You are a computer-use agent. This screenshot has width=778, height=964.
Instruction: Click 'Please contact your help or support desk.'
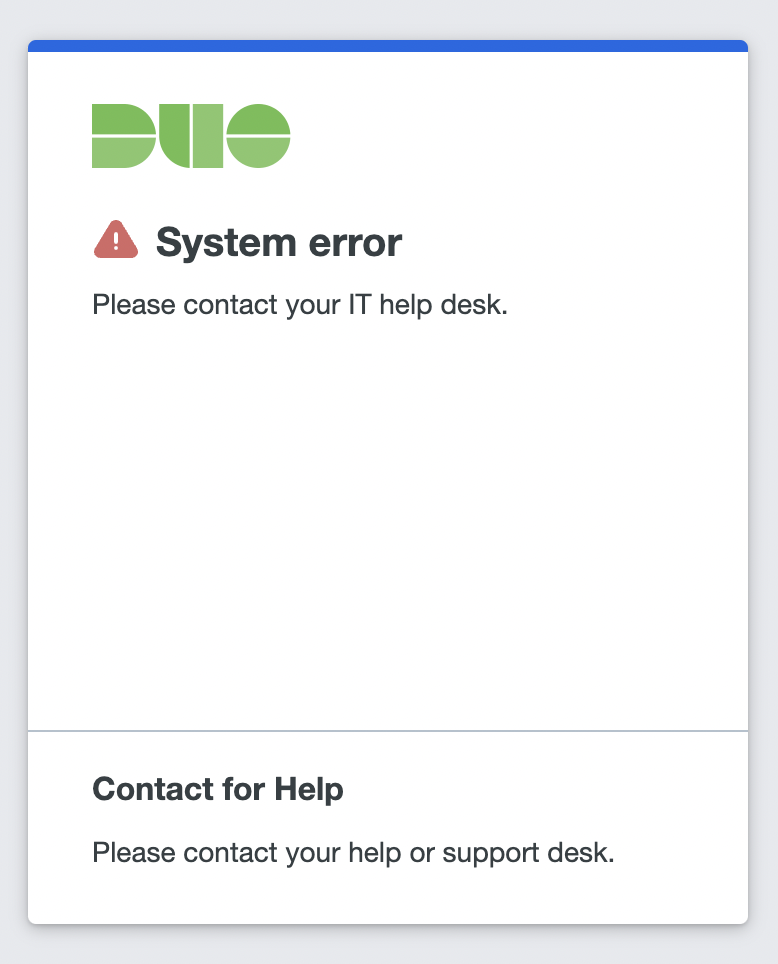tap(353, 853)
